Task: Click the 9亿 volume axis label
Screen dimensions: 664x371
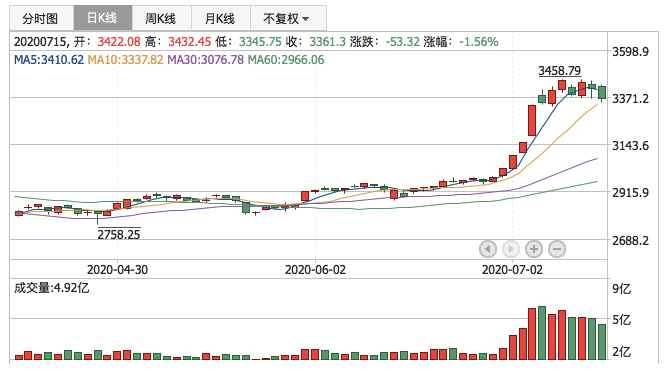Action: point(622,289)
